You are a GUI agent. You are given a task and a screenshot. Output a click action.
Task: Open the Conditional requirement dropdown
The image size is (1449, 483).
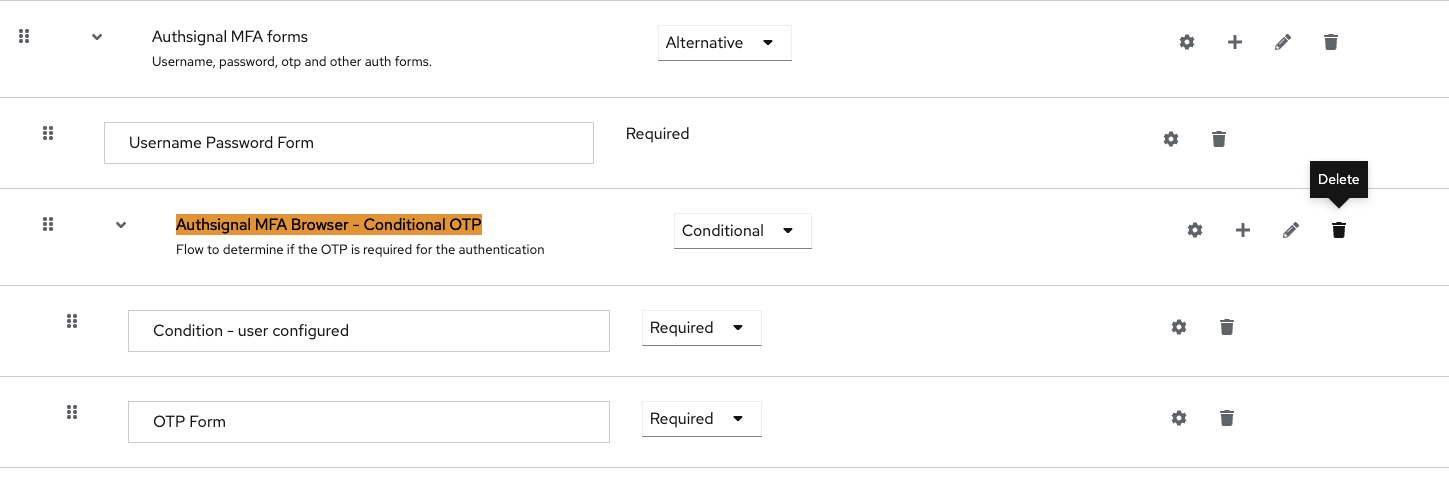point(743,231)
